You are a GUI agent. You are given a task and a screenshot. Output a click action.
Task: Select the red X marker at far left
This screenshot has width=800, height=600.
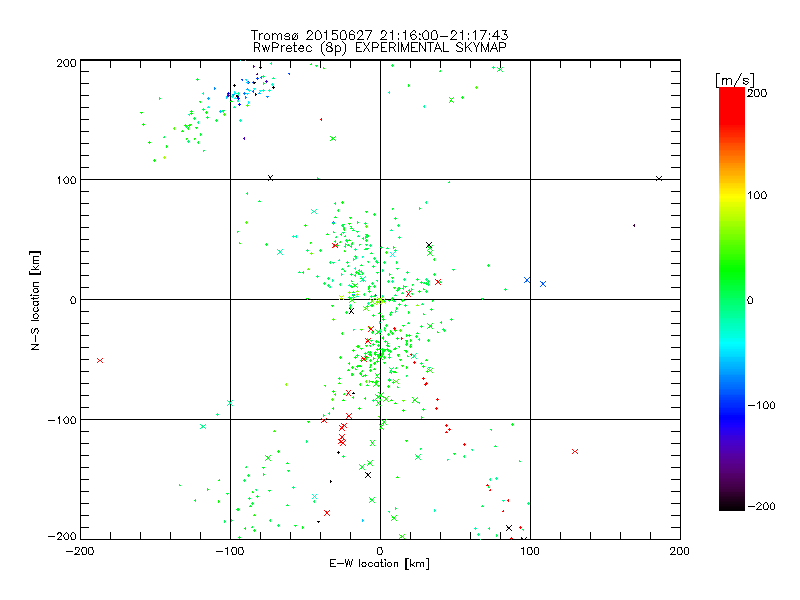(x=100, y=360)
